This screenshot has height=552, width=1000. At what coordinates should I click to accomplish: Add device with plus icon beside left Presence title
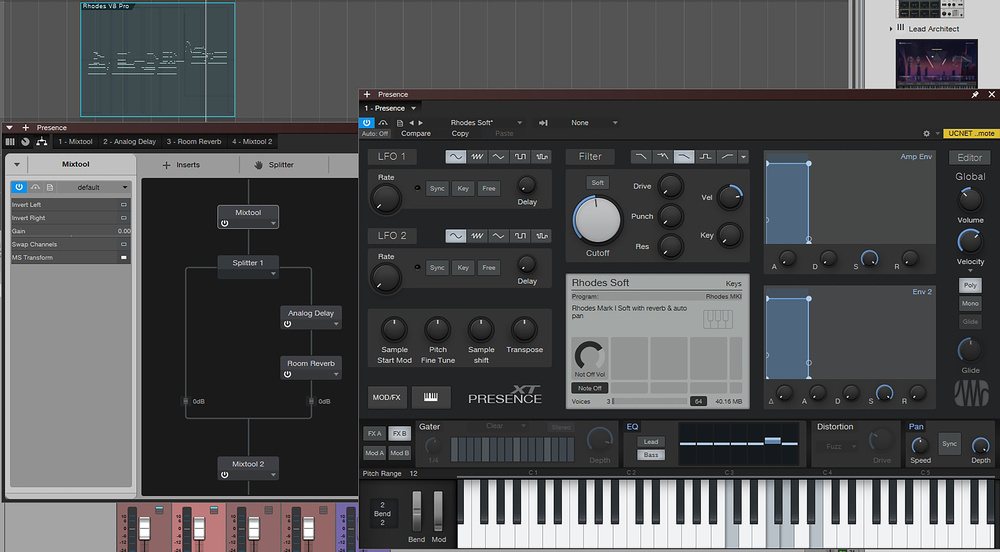click(x=26, y=127)
